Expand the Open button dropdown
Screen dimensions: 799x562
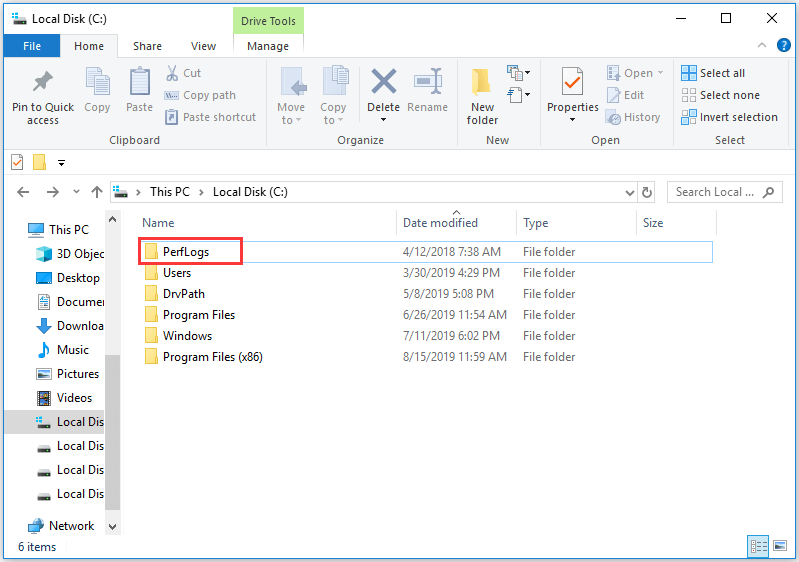point(660,73)
